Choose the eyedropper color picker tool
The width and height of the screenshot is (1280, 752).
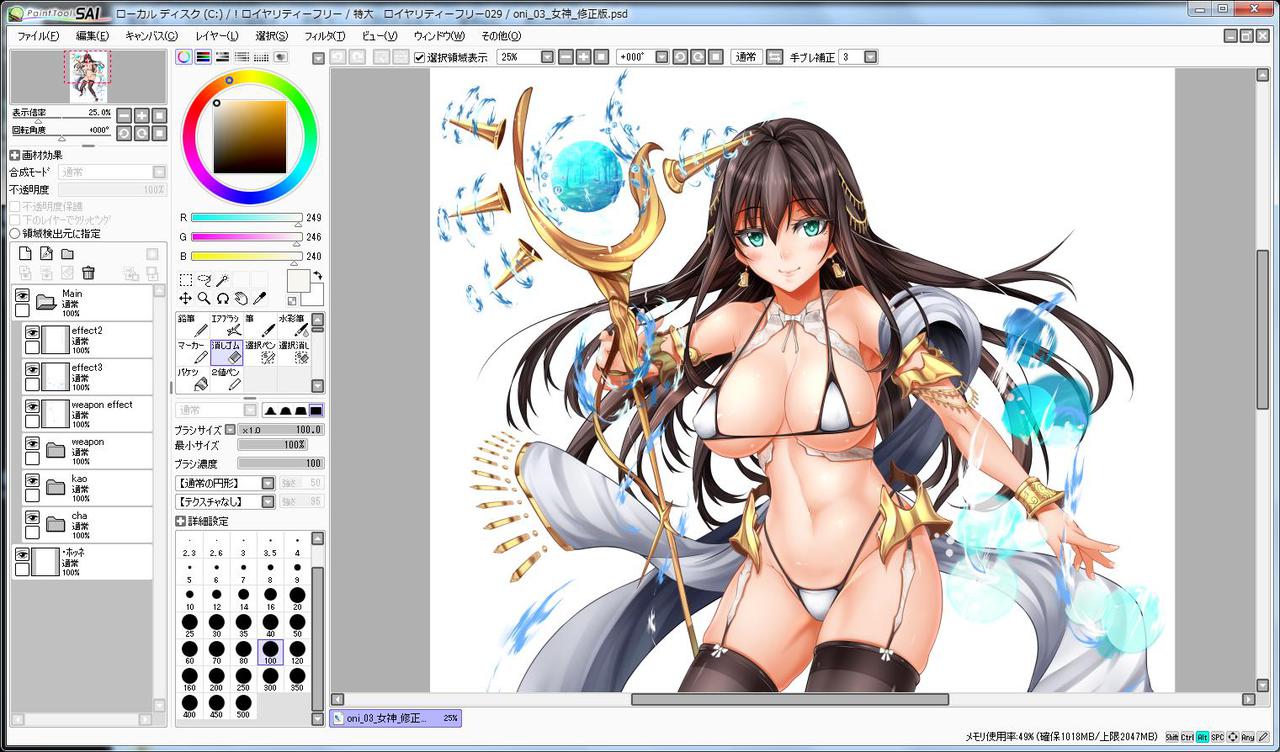pyautogui.click(x=258, y=298)
